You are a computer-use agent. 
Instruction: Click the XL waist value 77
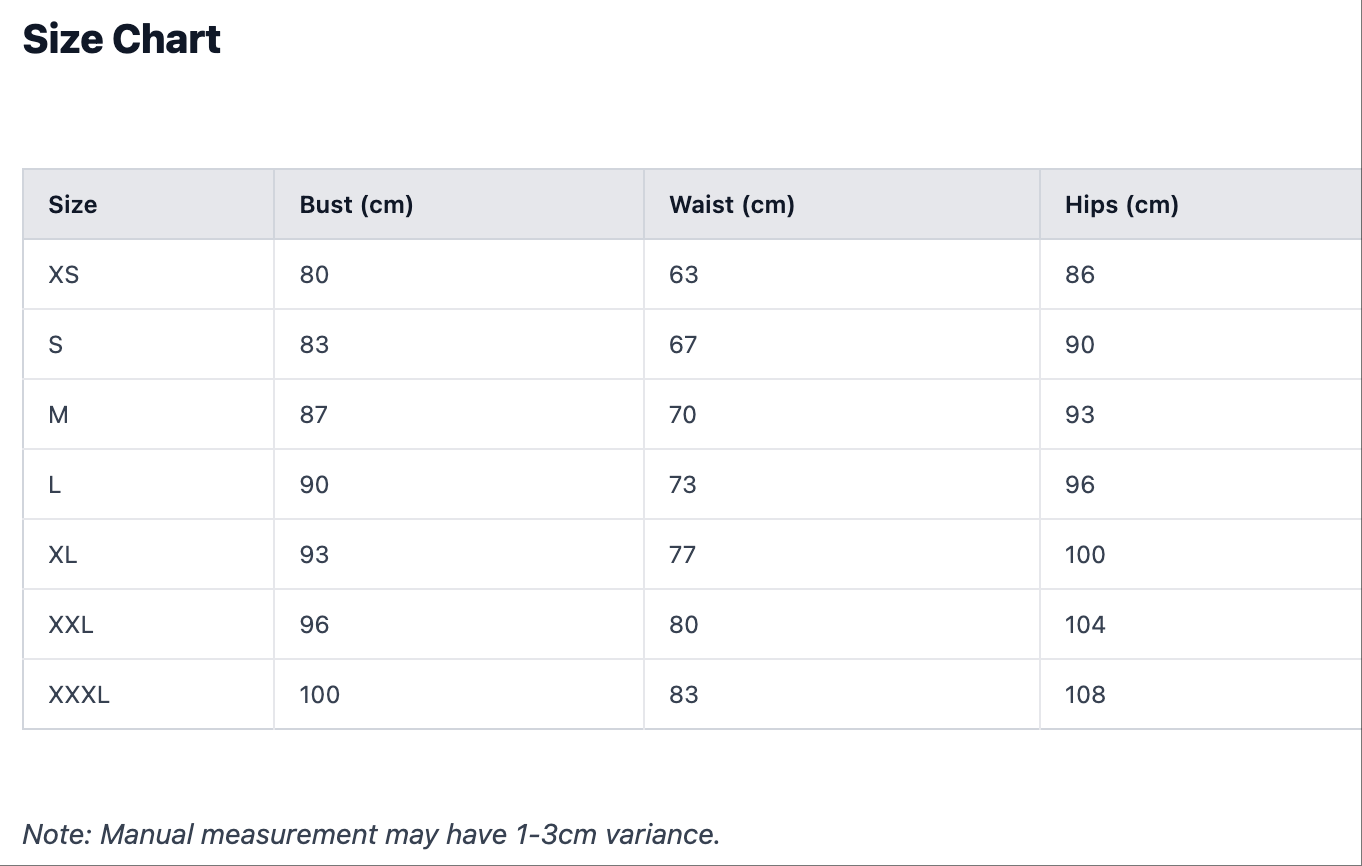tap(683, 555)
